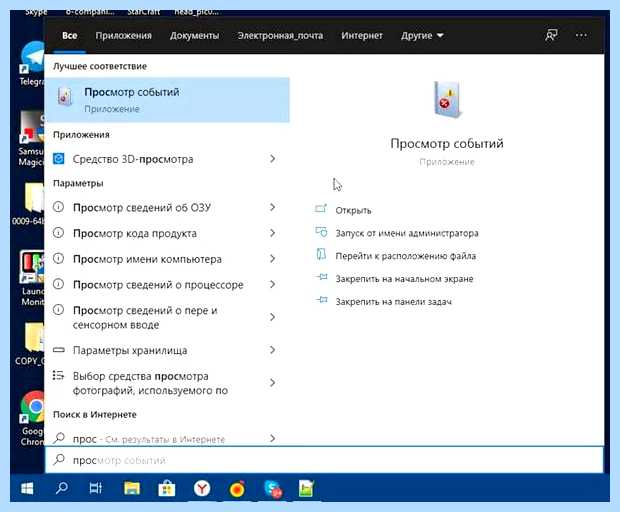Click the run as administrator shield icon
This screenshot has height=512, width=620.
(321, 231)
